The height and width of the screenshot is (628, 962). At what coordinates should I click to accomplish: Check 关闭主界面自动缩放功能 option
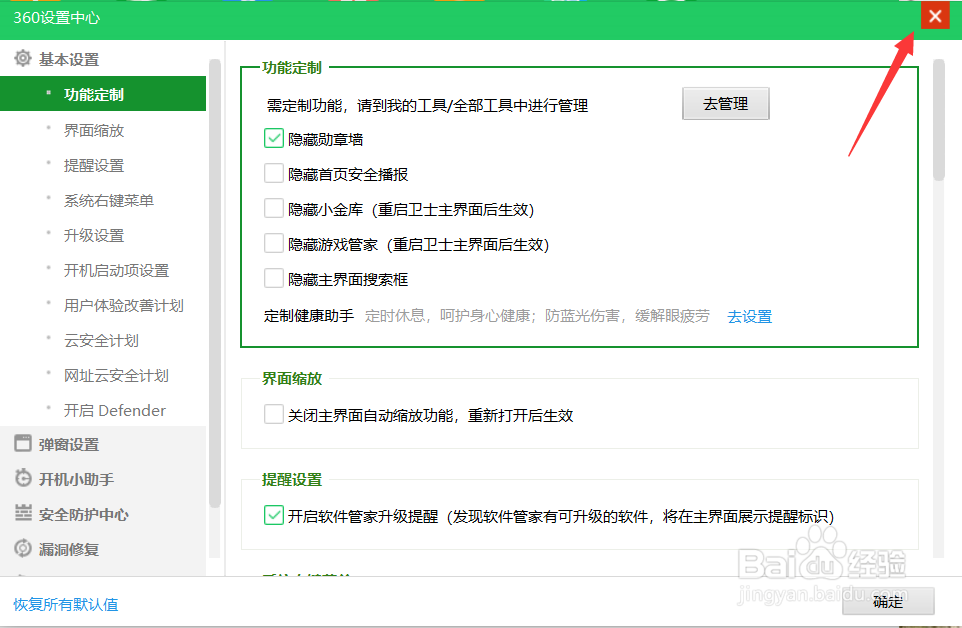[x=274, y=415]
